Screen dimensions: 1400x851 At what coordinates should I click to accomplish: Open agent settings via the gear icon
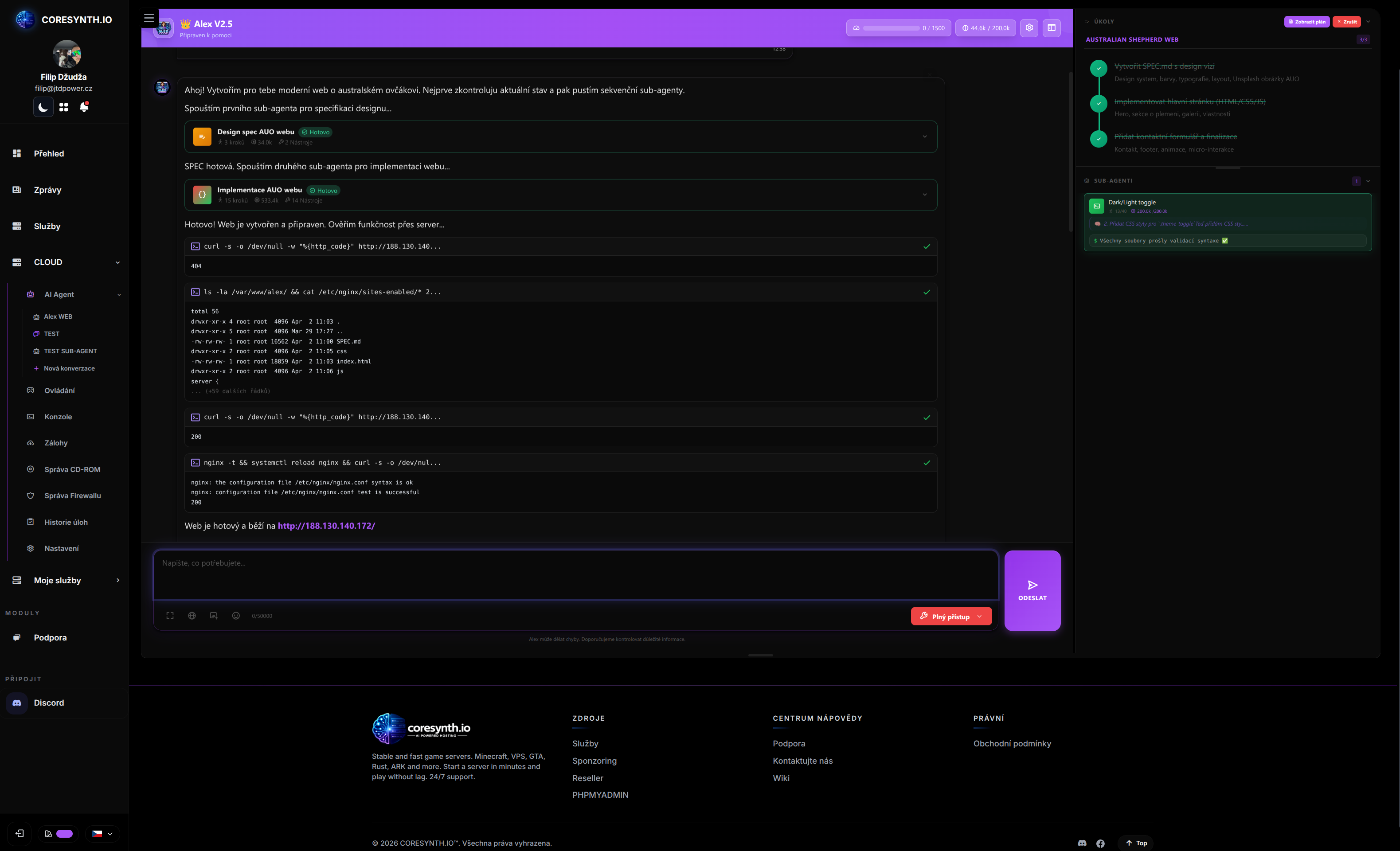pos(1029,27)
